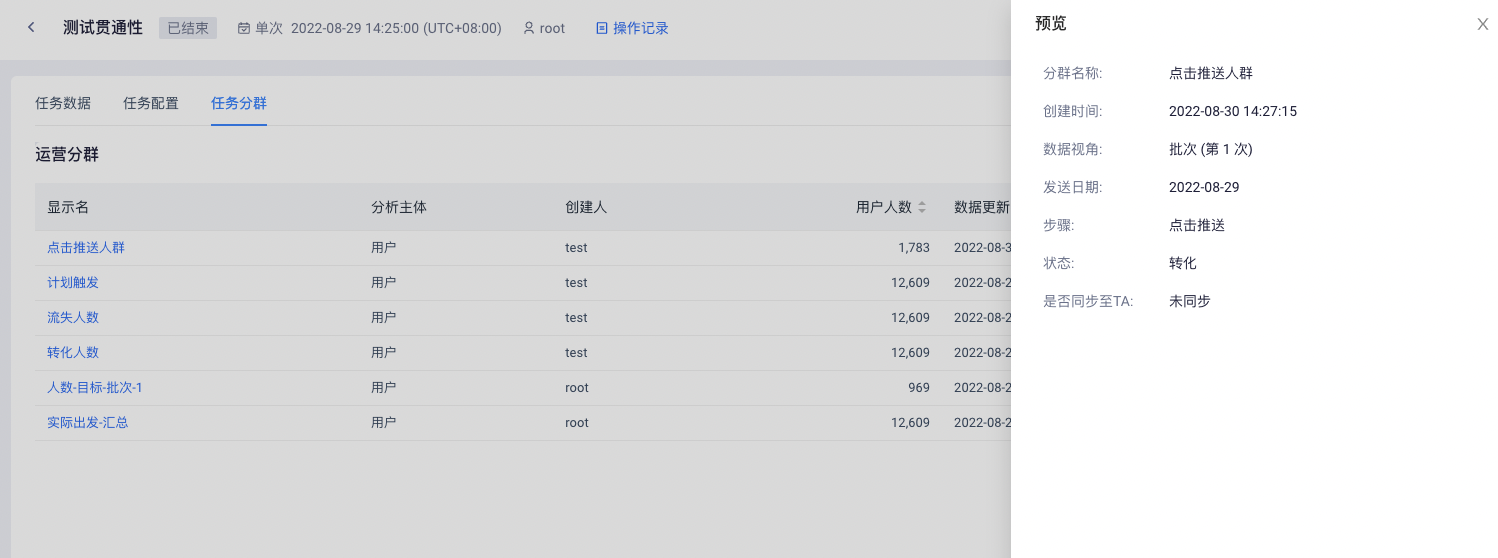Open 实际出发-汇总 cluster link
Screen dimensions: 1498x558
[88, 422]
